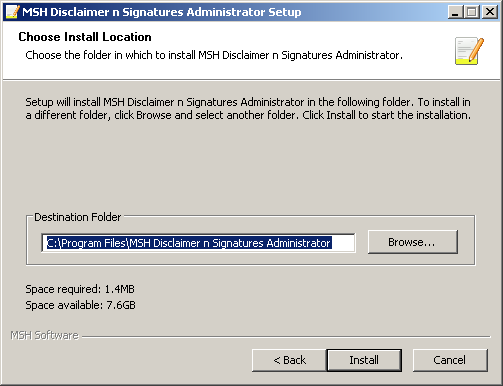Click the window title text
503x386 pixels.
point(162,12)
